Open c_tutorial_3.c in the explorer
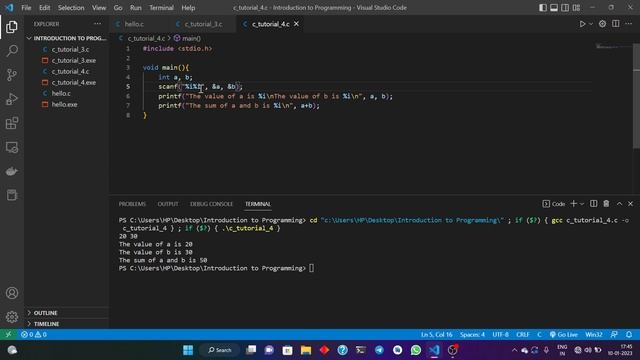 click(x=70, y=49)
